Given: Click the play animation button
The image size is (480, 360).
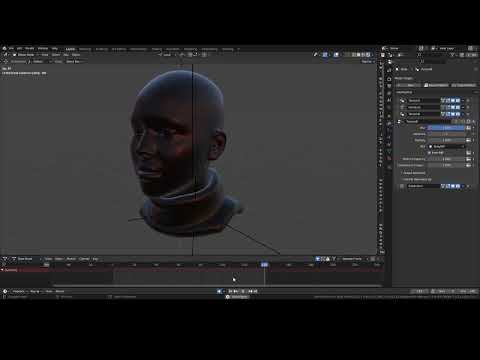Looking at the screenshot, I should tap(242, 291).
